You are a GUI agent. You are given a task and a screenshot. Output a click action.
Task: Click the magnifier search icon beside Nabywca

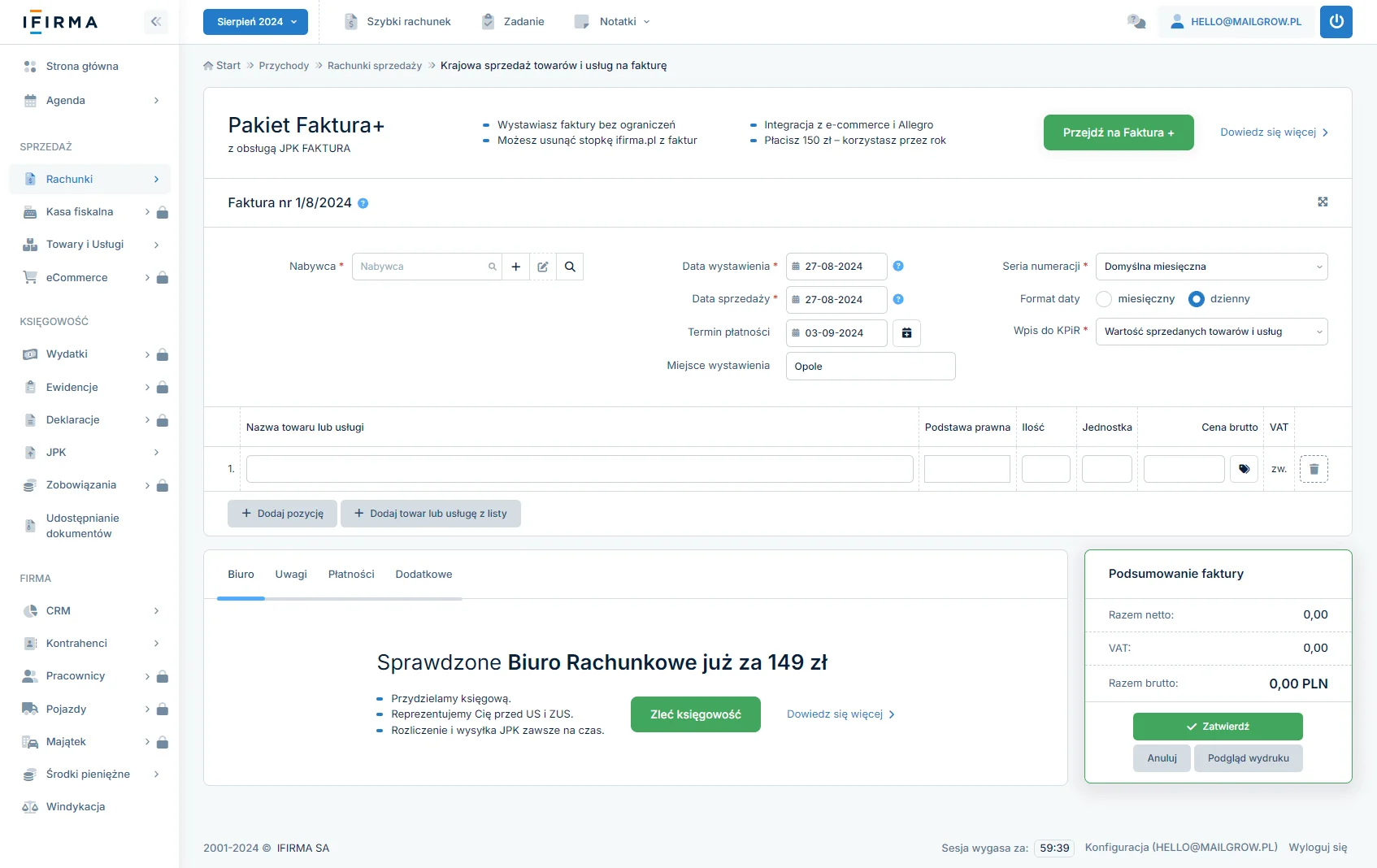tap(570, 267)
